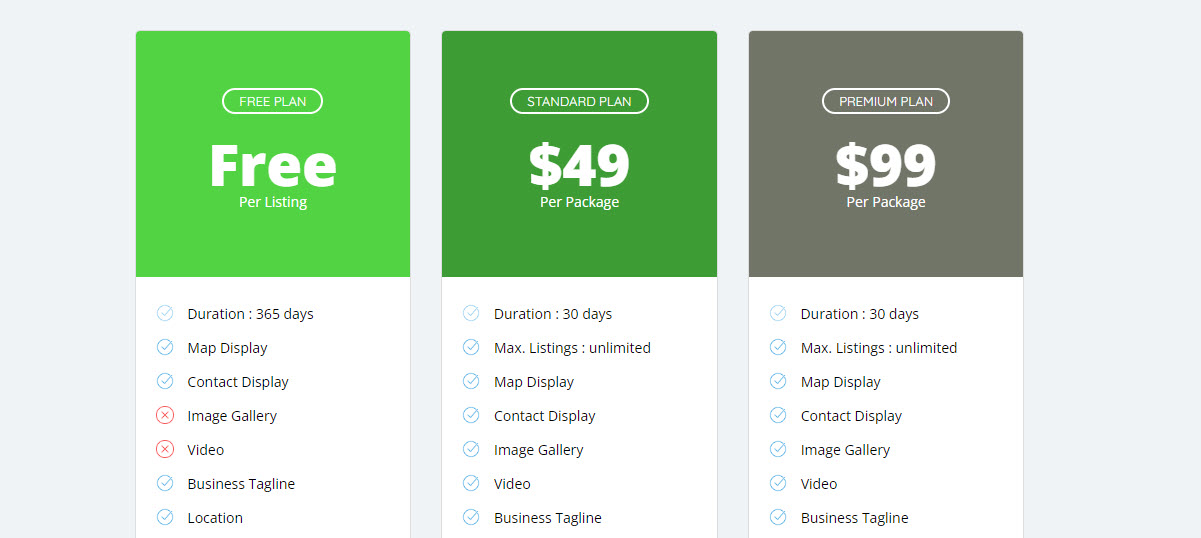Image resolution: width=1201 pixels, height=538 pixels.
Task: Click the $99 price heading
Action: pos(886,165)
